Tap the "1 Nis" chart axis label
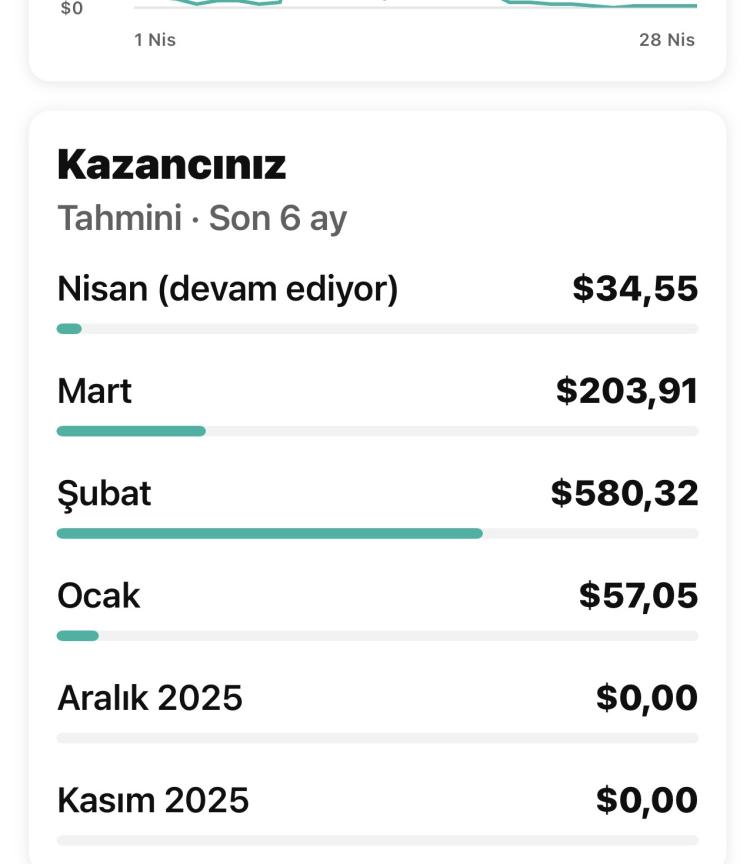Image resolution: width=740 pixels, height=864 pixels. [155, 40]
